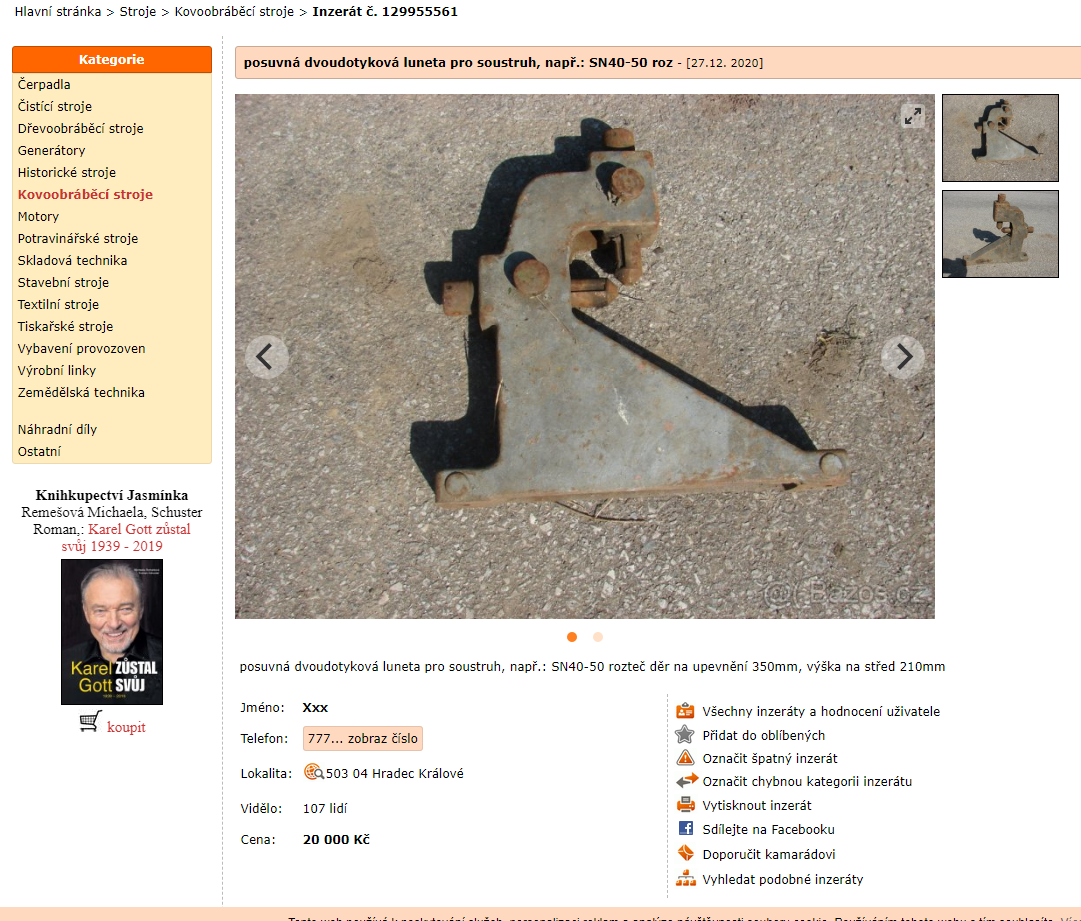The width and height of the screenshot is (1081, 921).
Task: Open the Kovoobráběcí stroje category
Action: point(85,194)
